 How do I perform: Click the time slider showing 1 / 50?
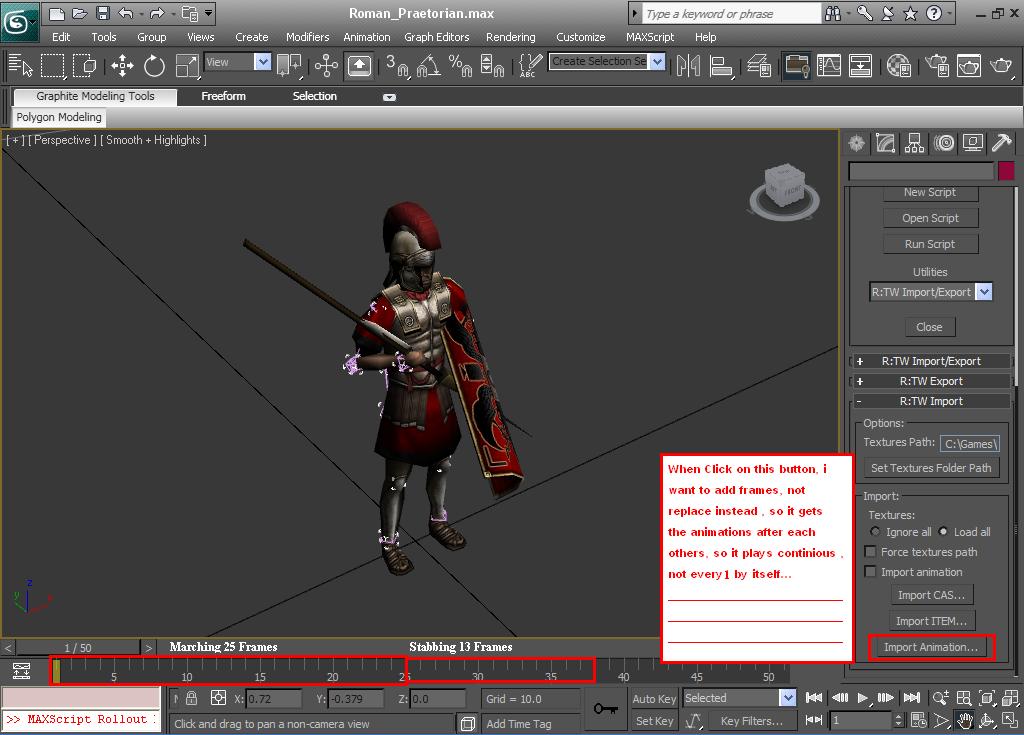tap(78, 647)
